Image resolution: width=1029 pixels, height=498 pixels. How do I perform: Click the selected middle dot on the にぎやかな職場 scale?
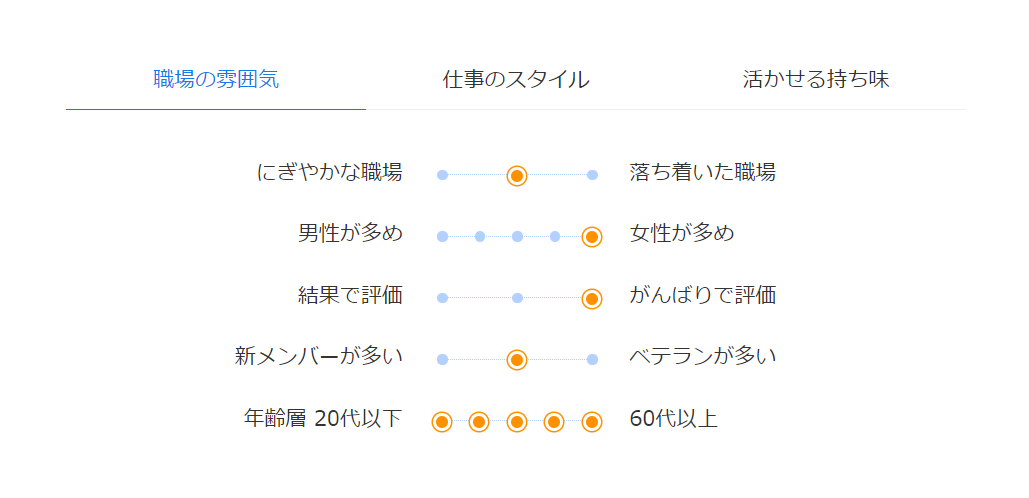(517, 176)
